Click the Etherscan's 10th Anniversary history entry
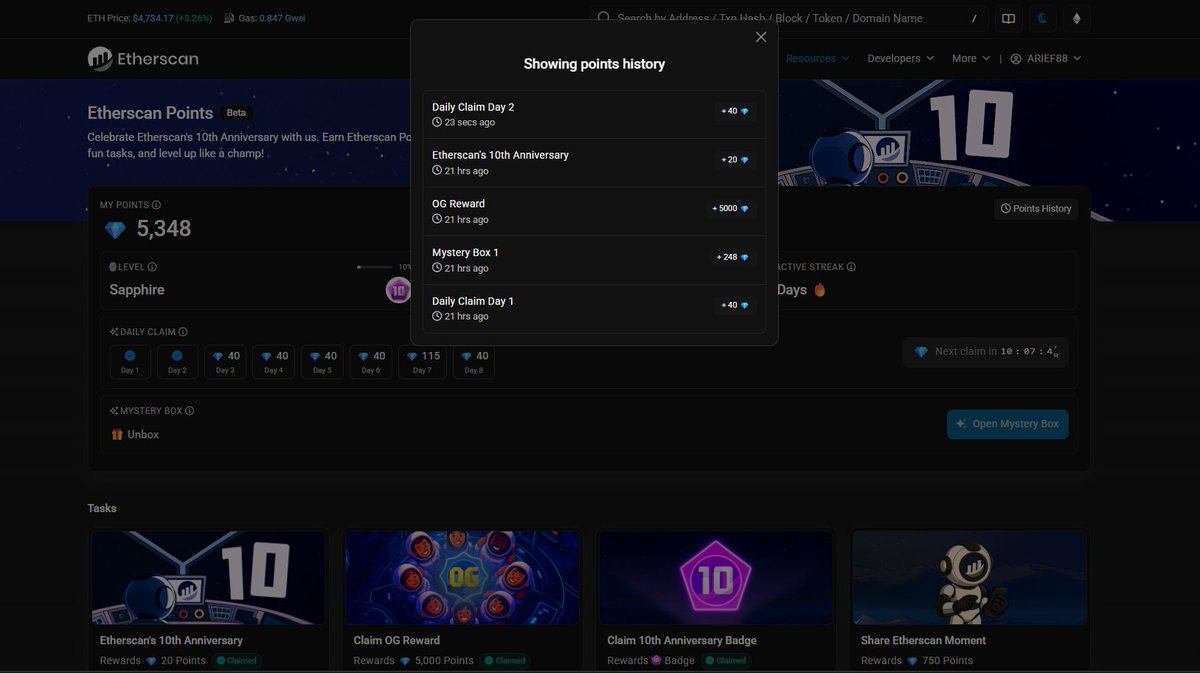1200x673 pixels. click(594, 162)
